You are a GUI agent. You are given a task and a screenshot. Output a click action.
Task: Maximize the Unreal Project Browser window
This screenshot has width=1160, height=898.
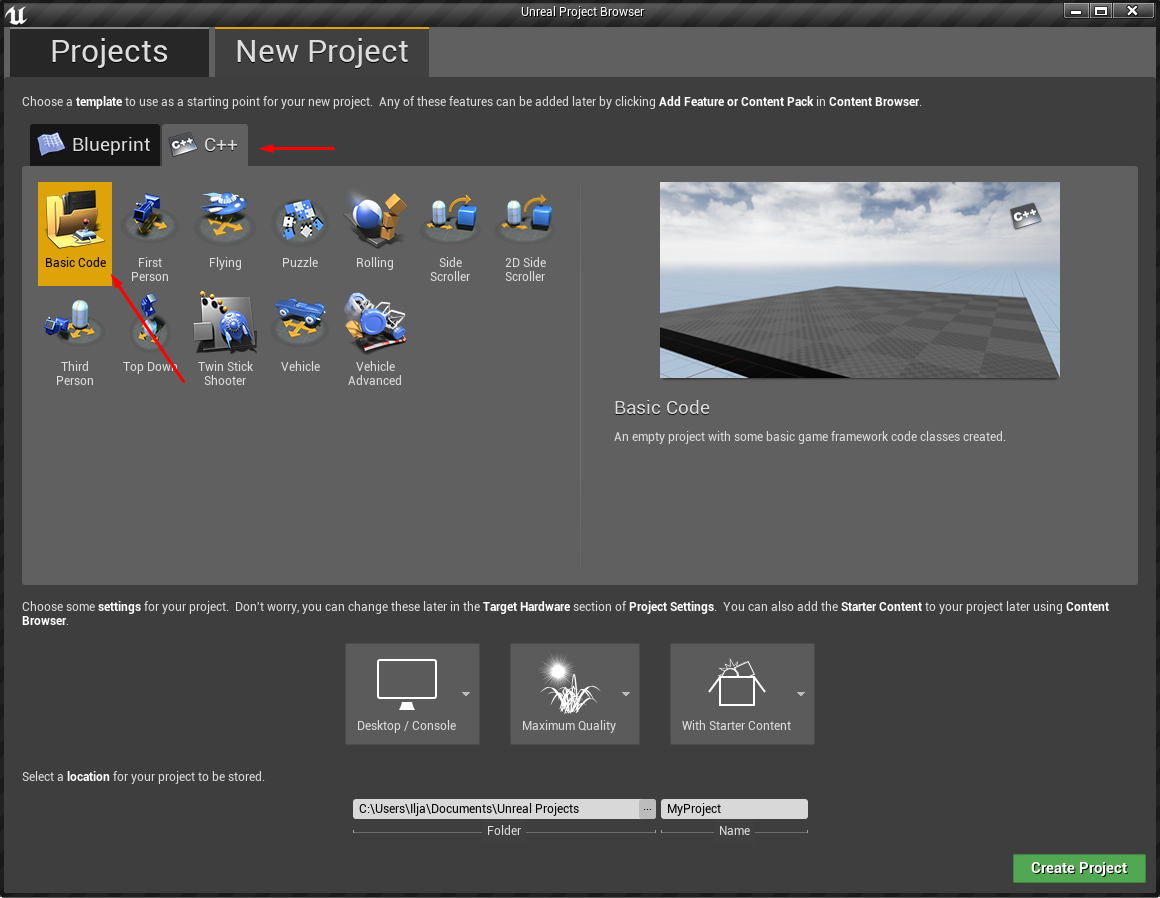(x=1101, y=11)
